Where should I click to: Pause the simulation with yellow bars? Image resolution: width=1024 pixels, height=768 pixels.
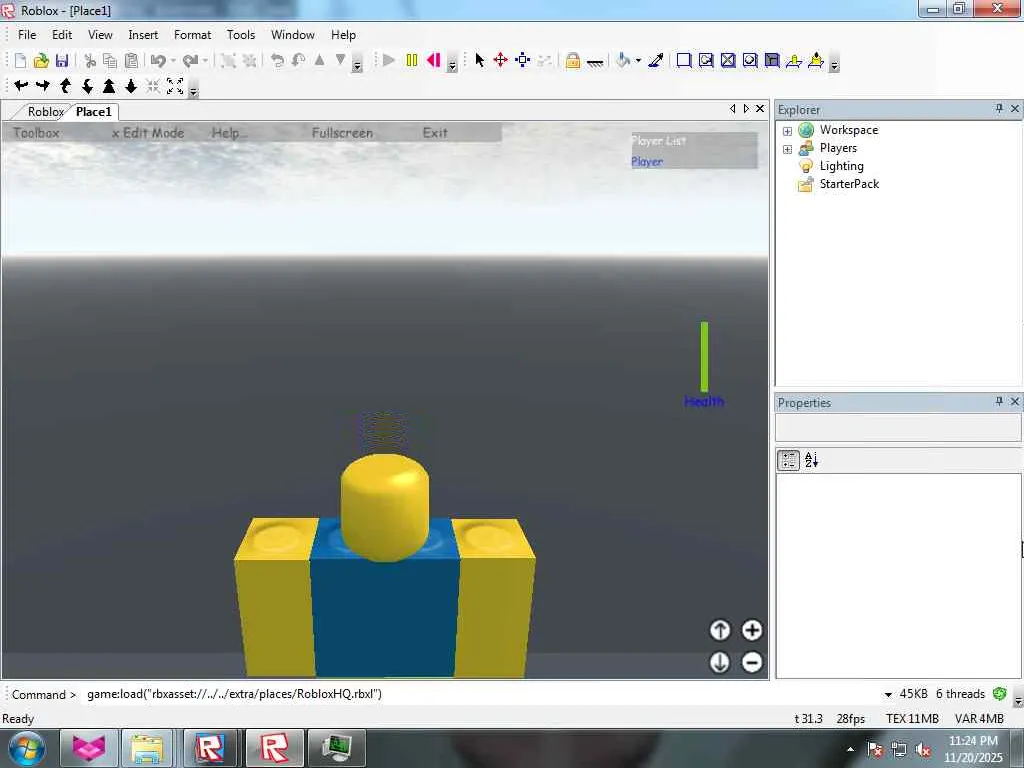[x=411, y=61]
